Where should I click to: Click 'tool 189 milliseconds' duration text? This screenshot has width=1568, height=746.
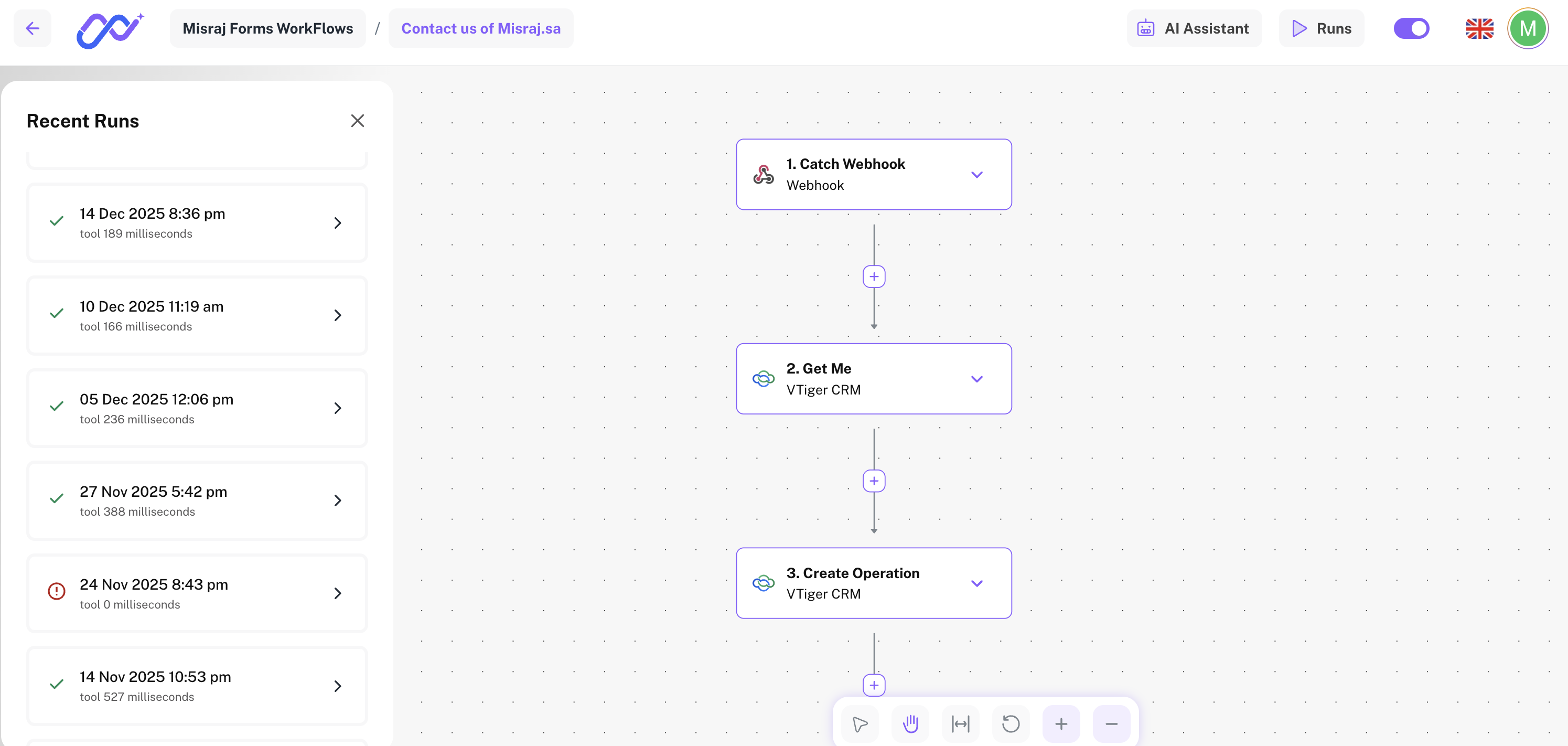click(136, 234)
